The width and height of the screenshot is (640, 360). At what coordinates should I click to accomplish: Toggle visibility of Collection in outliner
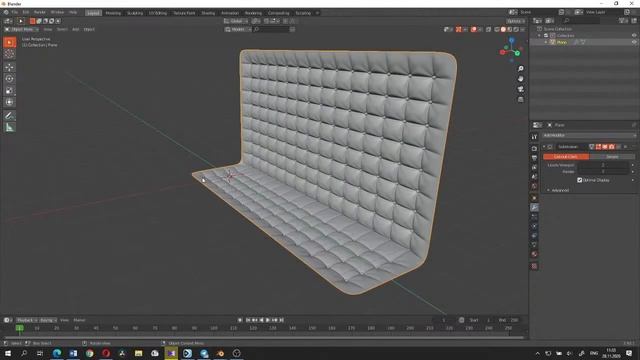pos(634,36)
